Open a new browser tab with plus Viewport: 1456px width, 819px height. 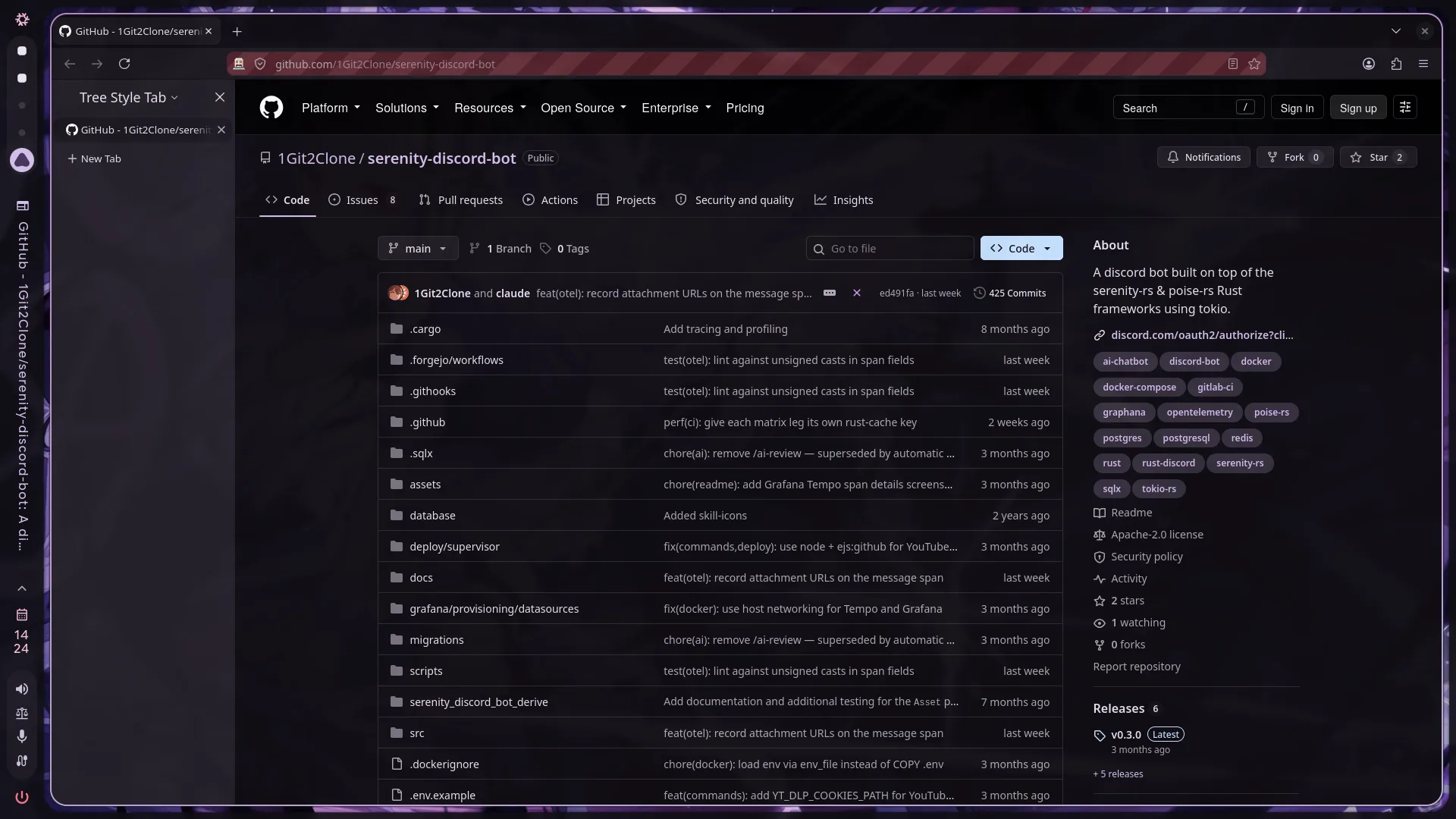[x=237, y=31]
